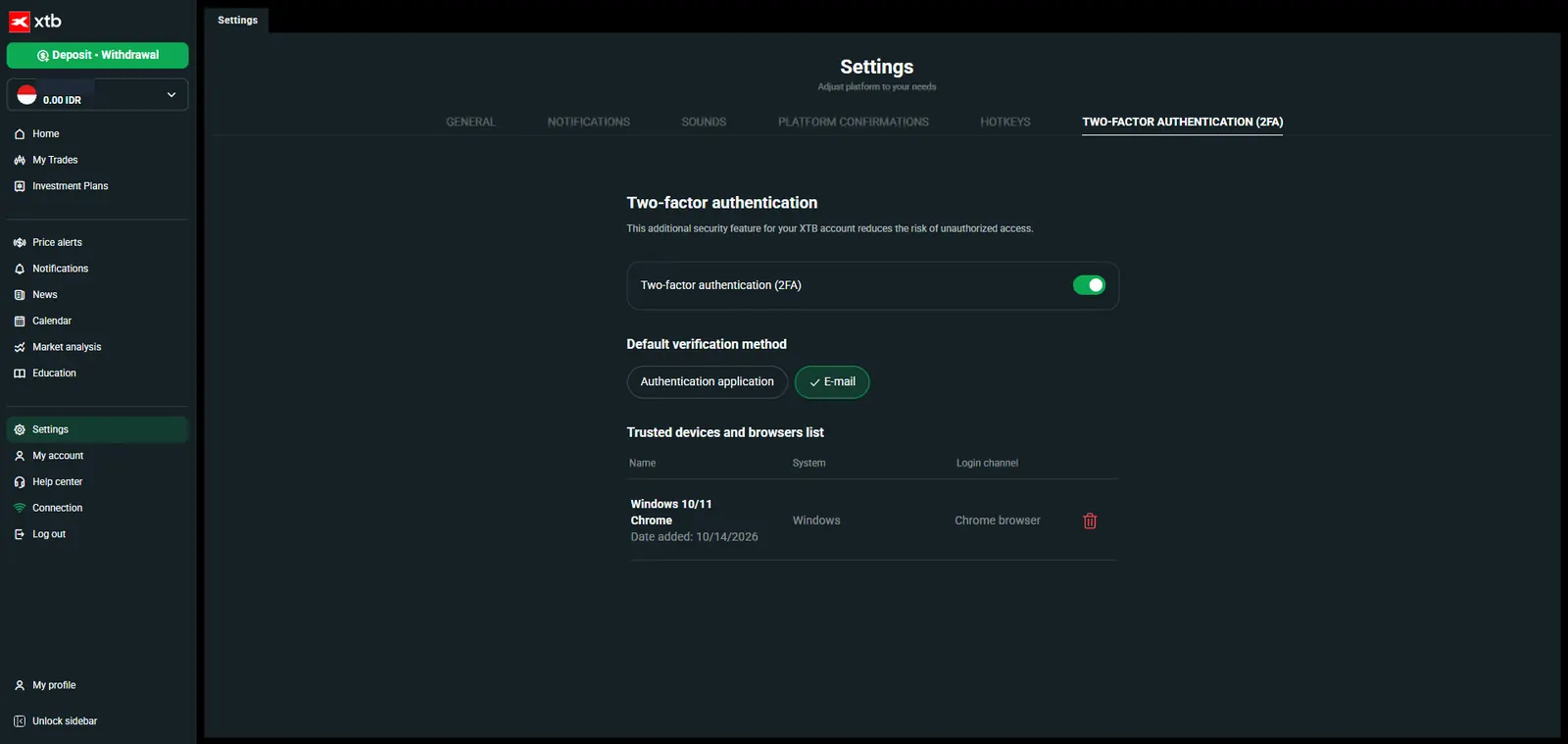The height and width of the screenshot is (744, 1568).
Task: Click the Help center headset icon
Action: pyautogui.click(x=20, y=482)
